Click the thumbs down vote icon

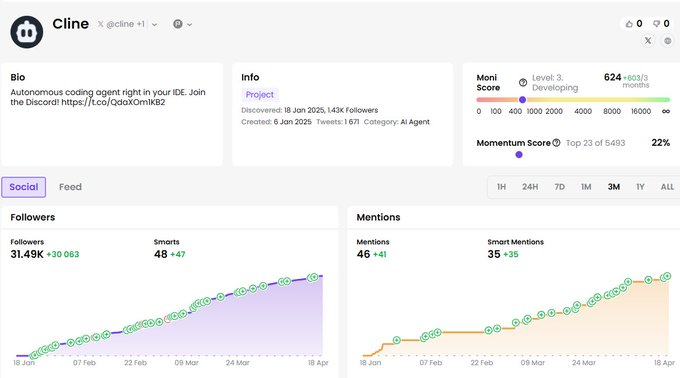(656, 24)
